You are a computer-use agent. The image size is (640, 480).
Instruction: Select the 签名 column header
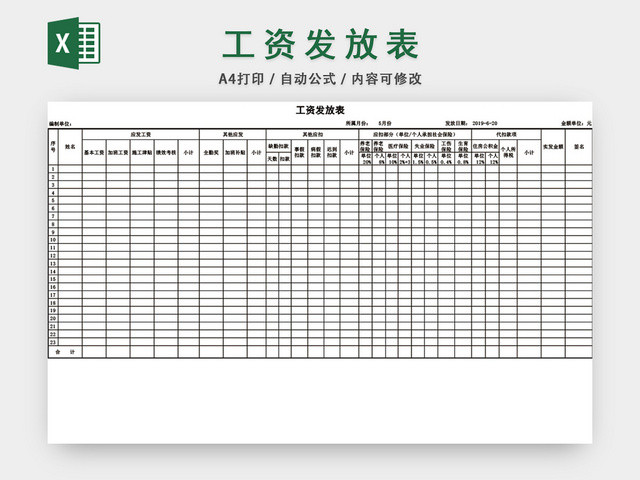pos(579,147)
